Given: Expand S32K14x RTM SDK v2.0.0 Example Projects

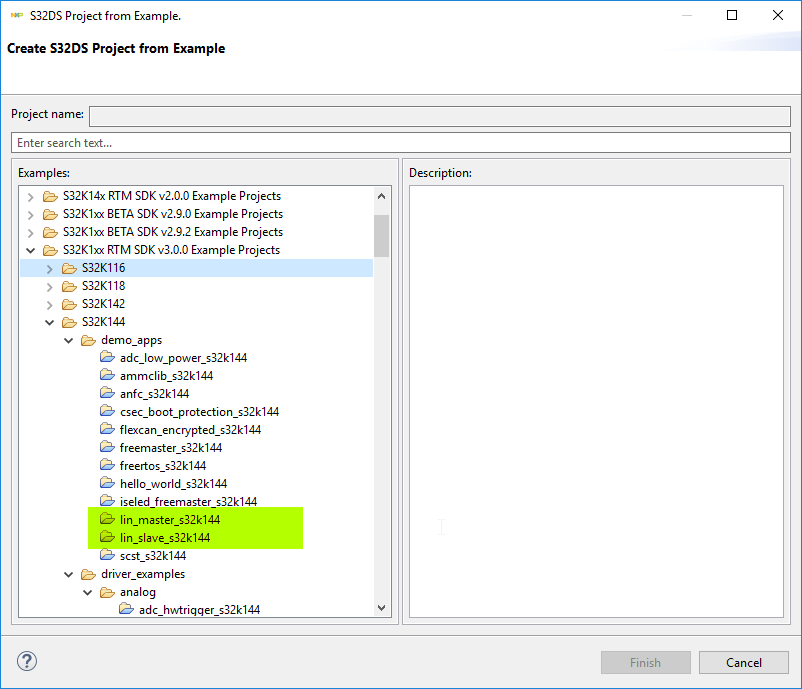Looking at the screenshot, I should click(31, 197).
